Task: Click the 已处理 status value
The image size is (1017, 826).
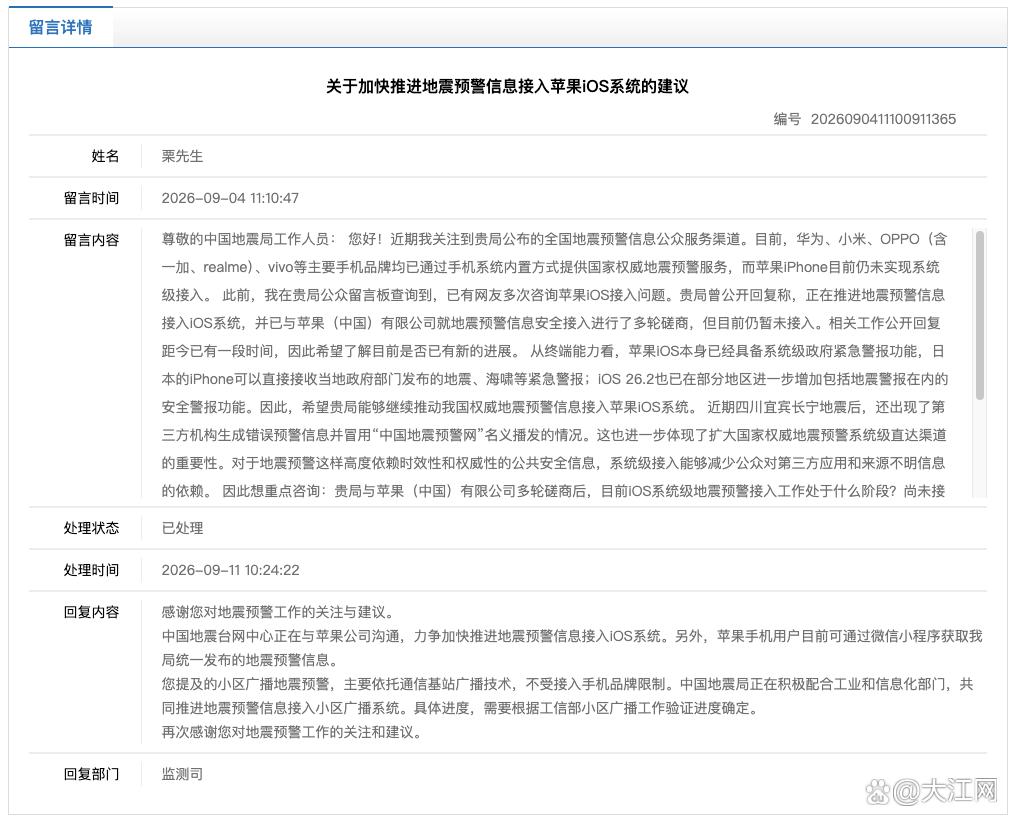Action: click(182, 528)
